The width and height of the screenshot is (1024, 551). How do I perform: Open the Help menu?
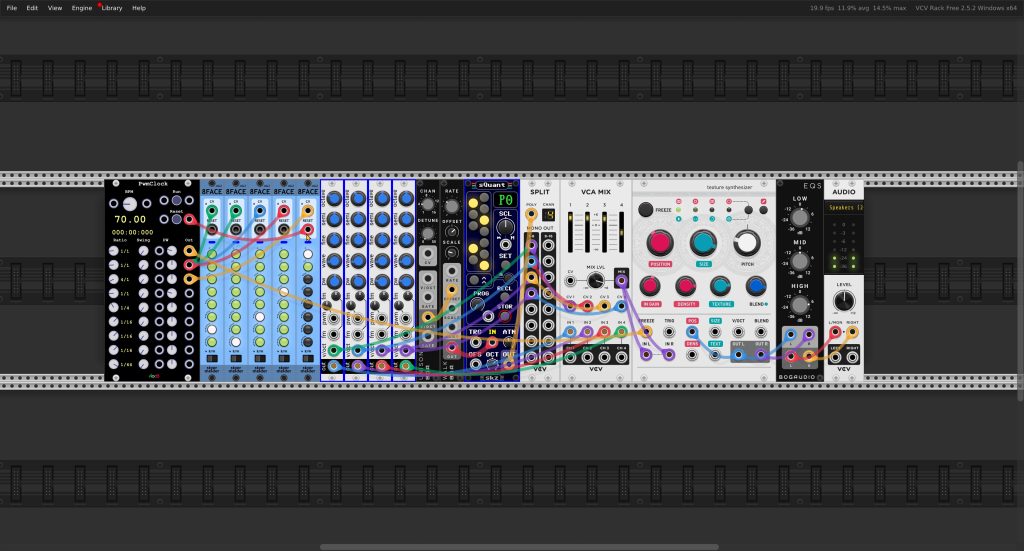[x=139, y=8]
